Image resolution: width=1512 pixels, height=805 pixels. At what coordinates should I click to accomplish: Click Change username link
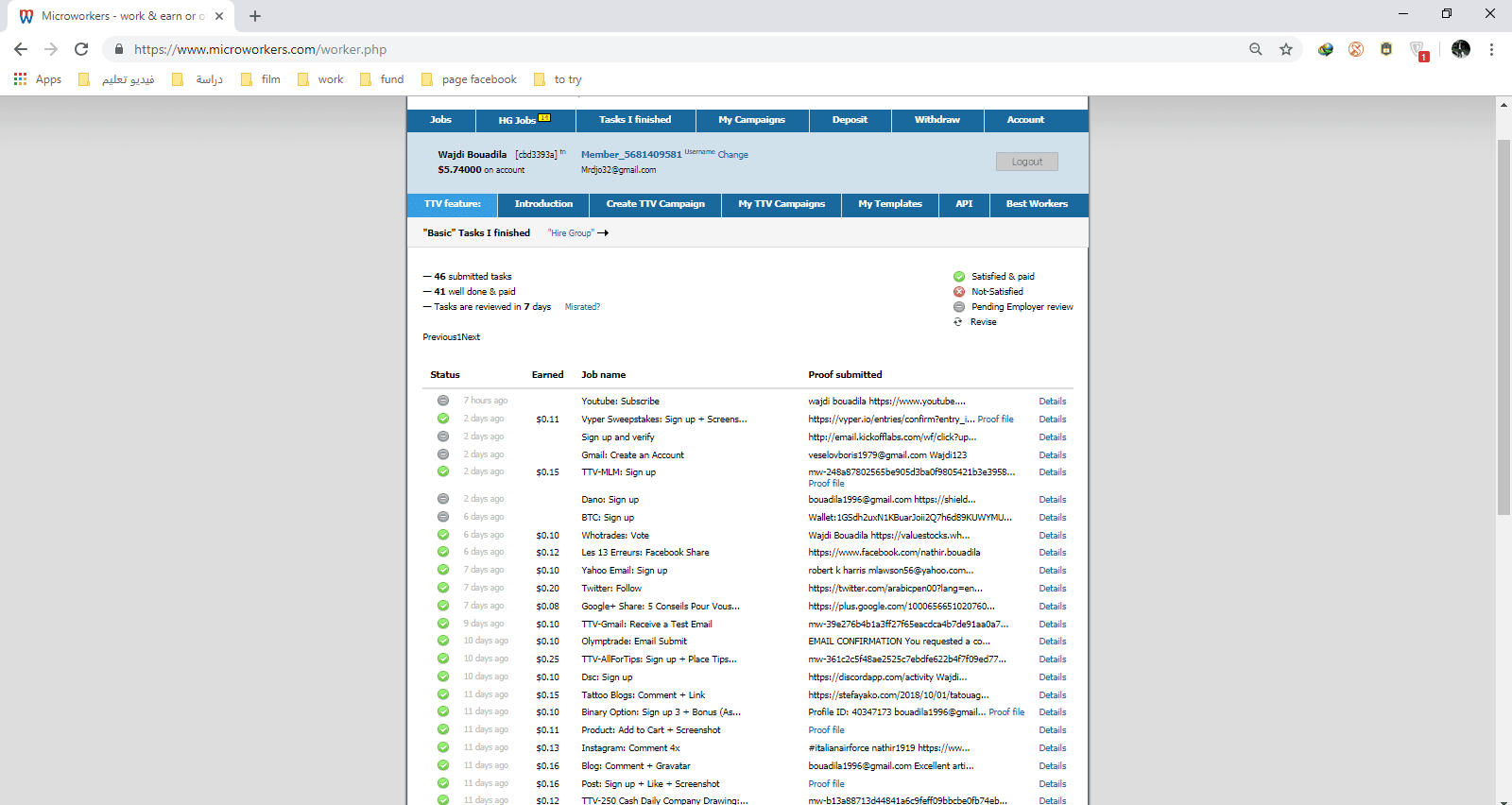[x=732, y=155]
